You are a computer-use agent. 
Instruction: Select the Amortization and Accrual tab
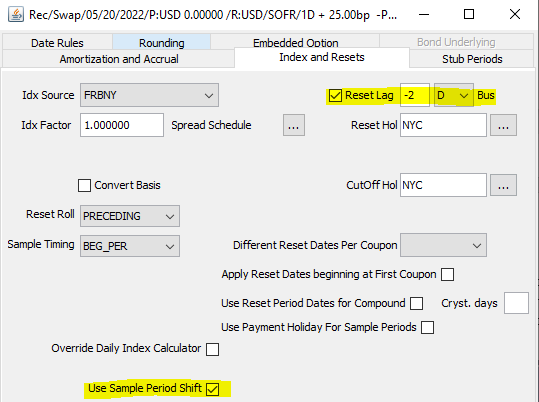119,59
